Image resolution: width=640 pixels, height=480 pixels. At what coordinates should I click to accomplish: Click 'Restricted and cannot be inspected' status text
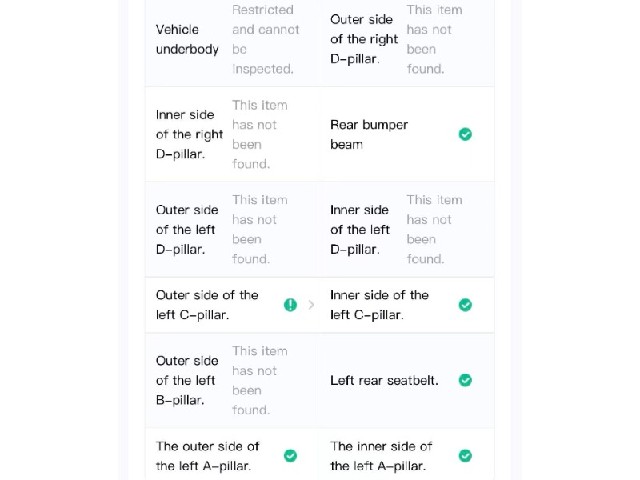pos(265,39)
